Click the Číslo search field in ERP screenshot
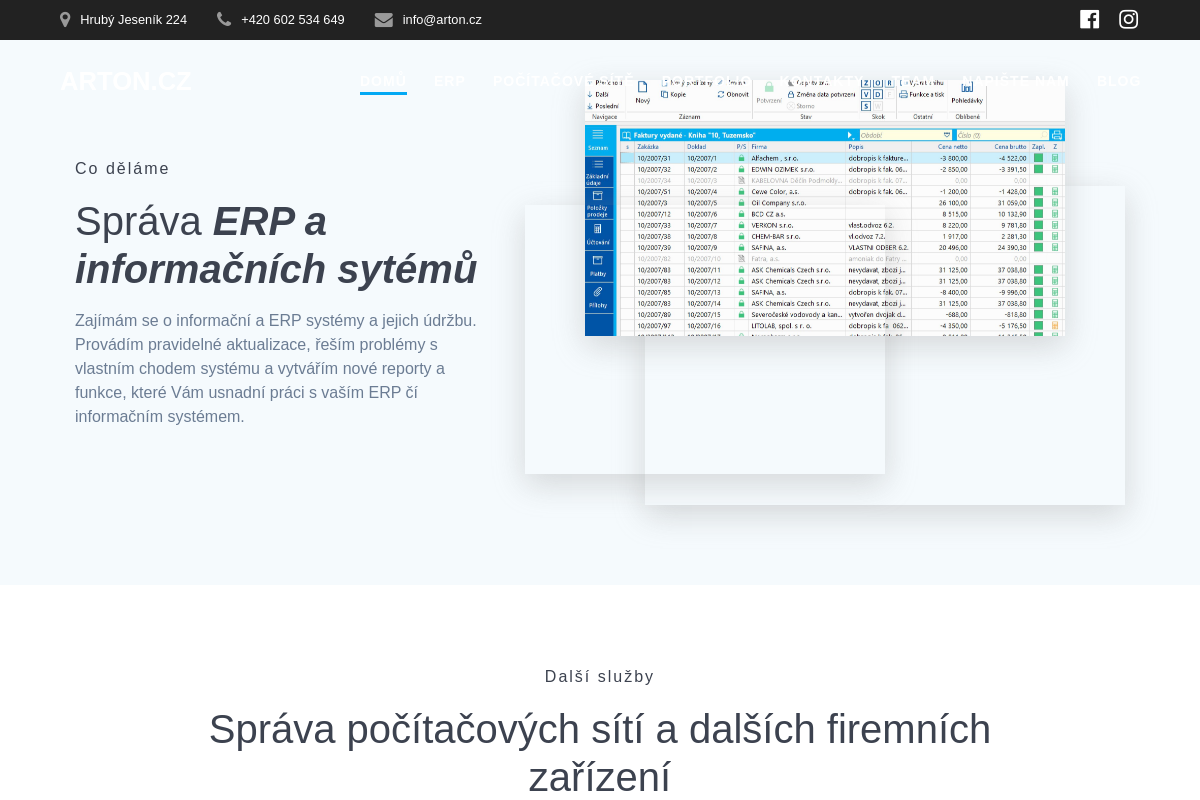 pos(1003,135)
